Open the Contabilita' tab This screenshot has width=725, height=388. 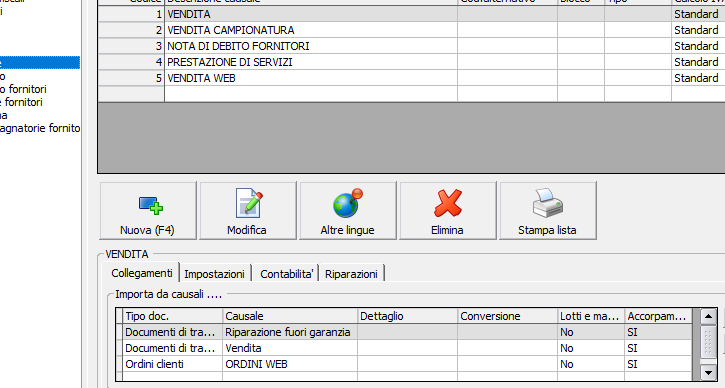click(287, 274)
